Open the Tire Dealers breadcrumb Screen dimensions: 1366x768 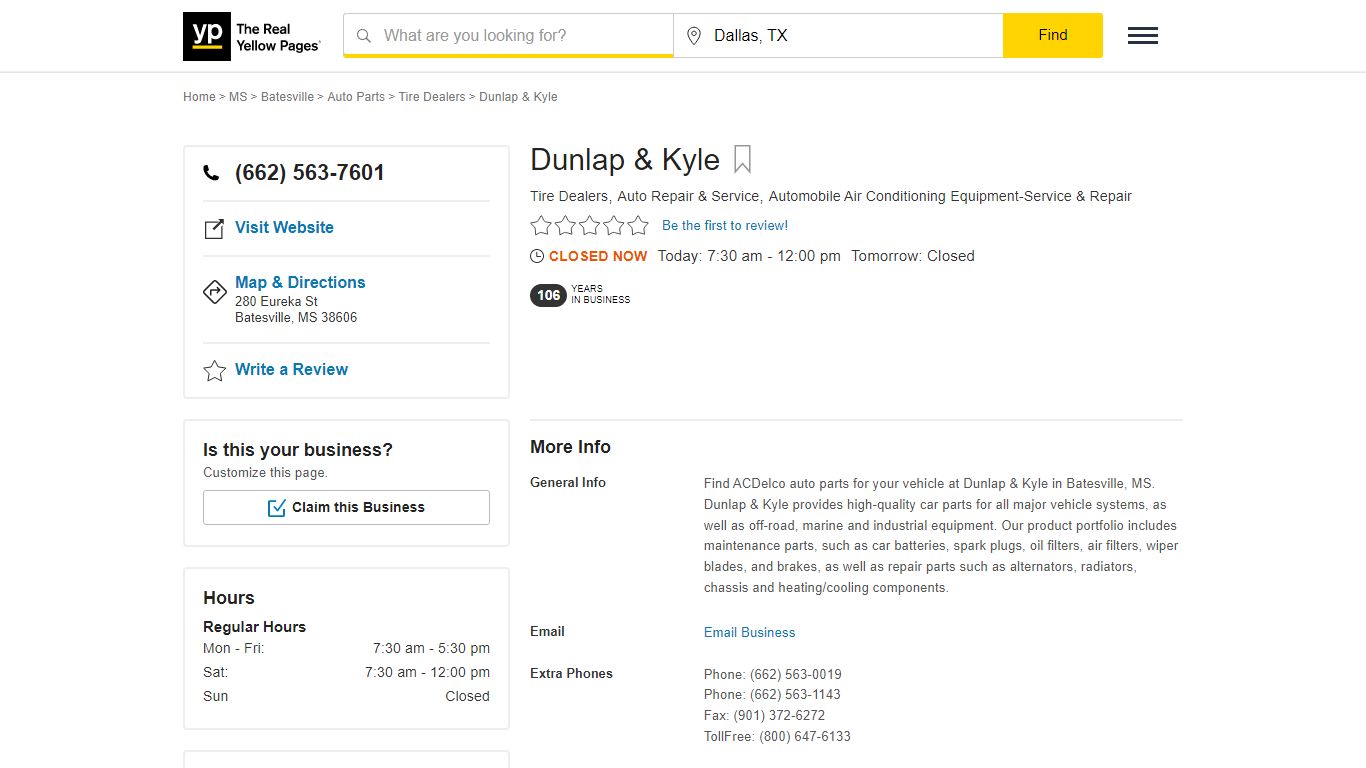pyautogui.click(x=432, y=97)
